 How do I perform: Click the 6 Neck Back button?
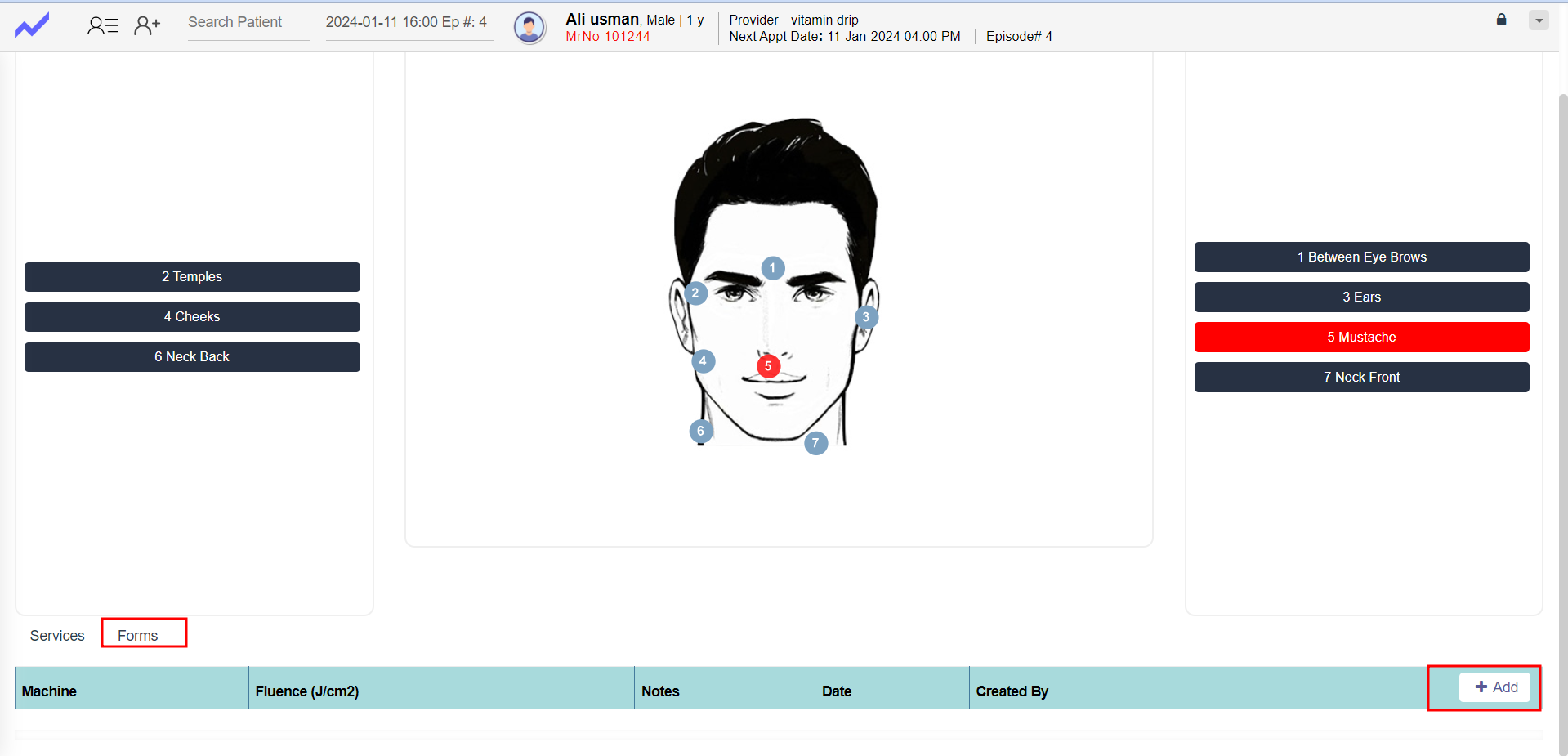[x=192, y=357]
